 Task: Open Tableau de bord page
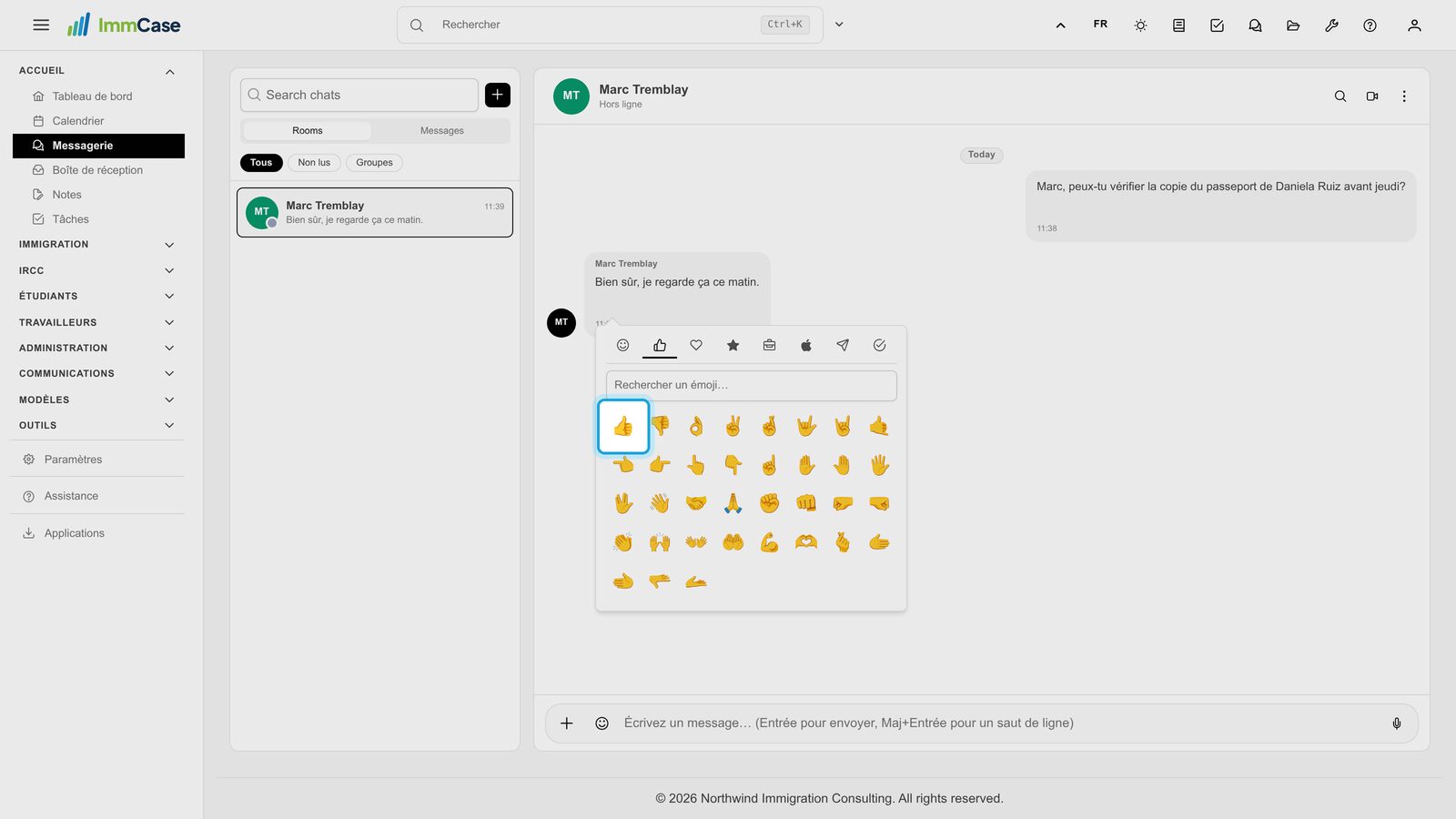click(x=98, y=96)
